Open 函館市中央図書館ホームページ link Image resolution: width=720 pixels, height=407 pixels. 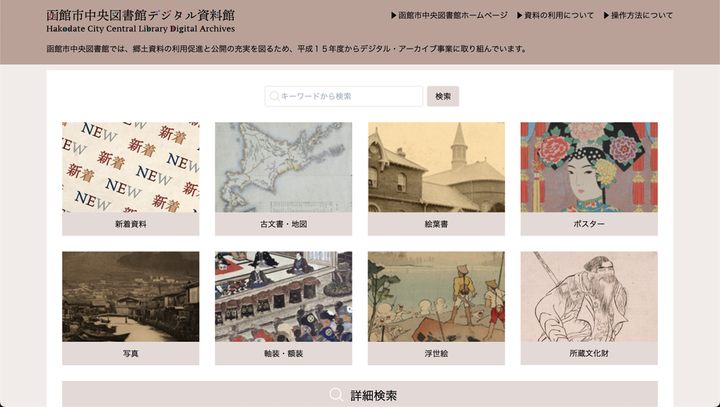[449, 15]
